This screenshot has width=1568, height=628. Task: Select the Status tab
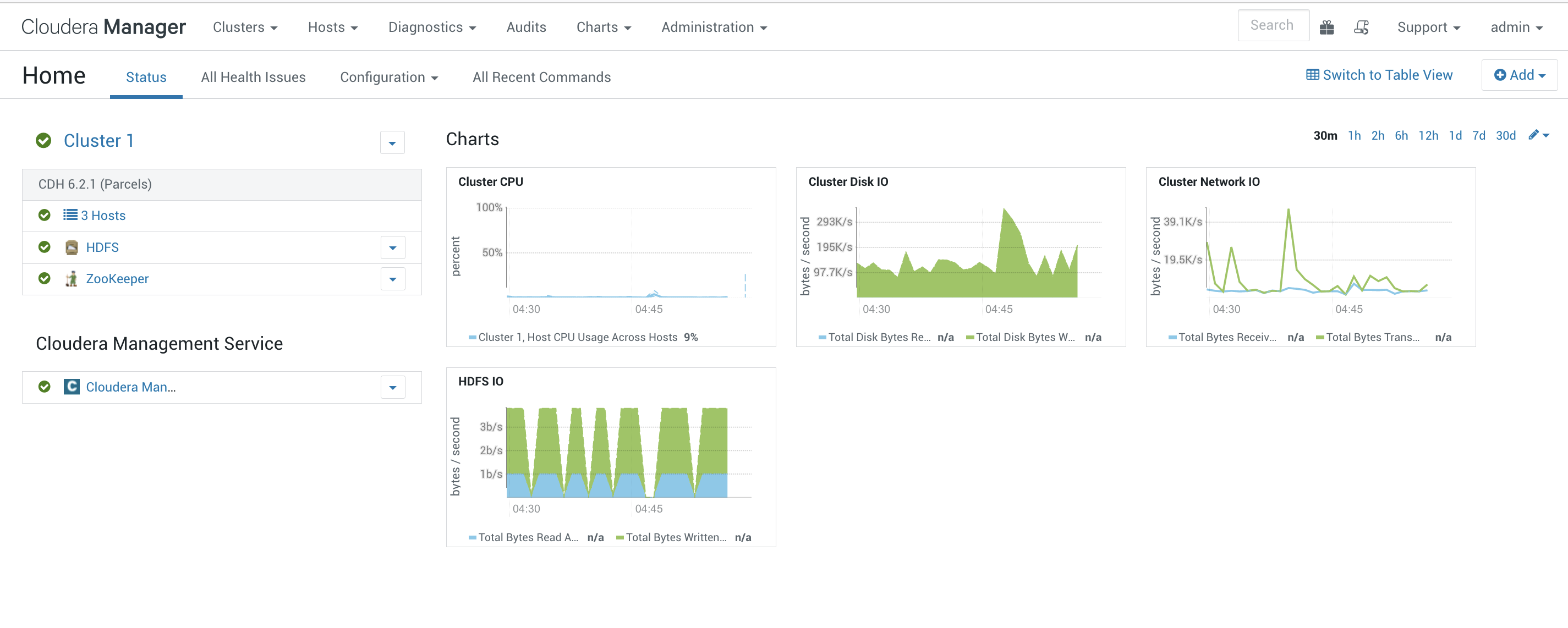tap(146, 78)
